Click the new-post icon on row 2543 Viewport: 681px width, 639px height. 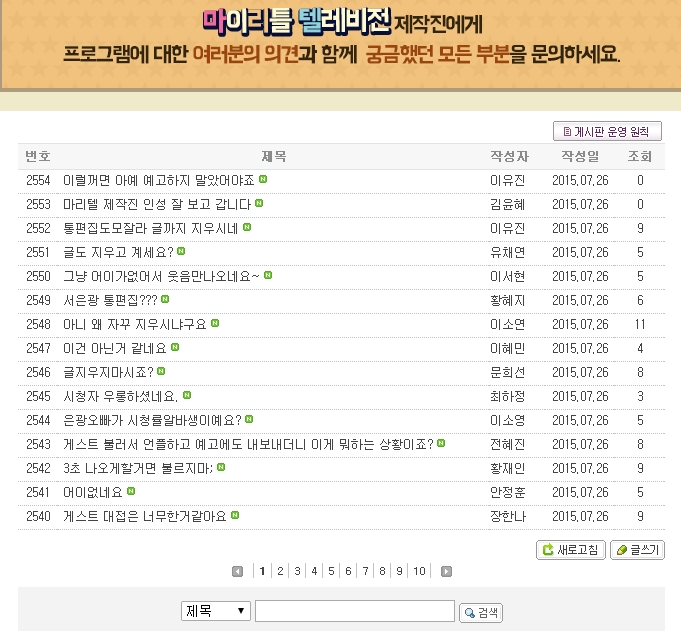click(441, 443)
